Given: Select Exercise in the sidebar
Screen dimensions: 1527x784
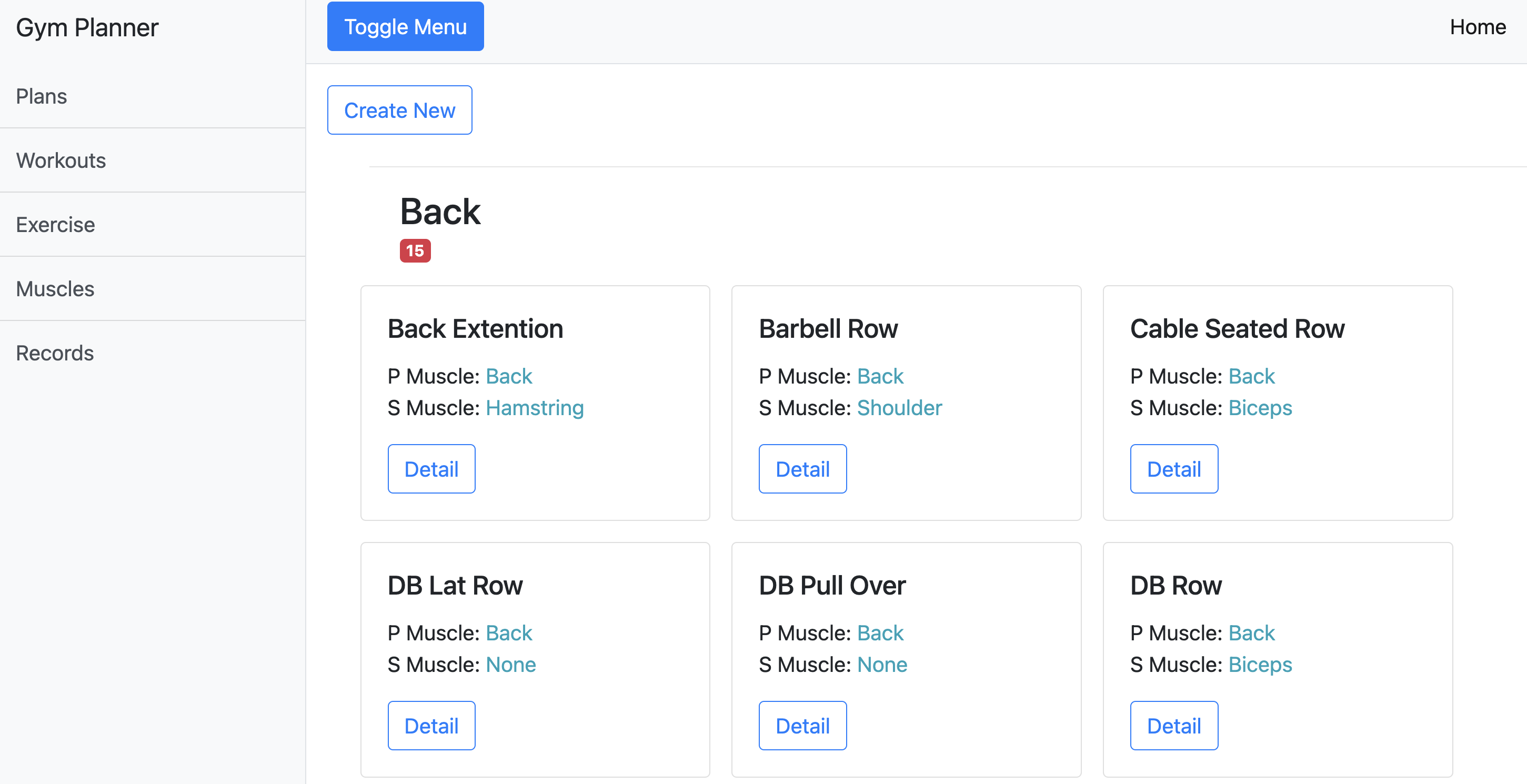Looking at the screenshot, I should pyautogui.click(x=55, y=225).
